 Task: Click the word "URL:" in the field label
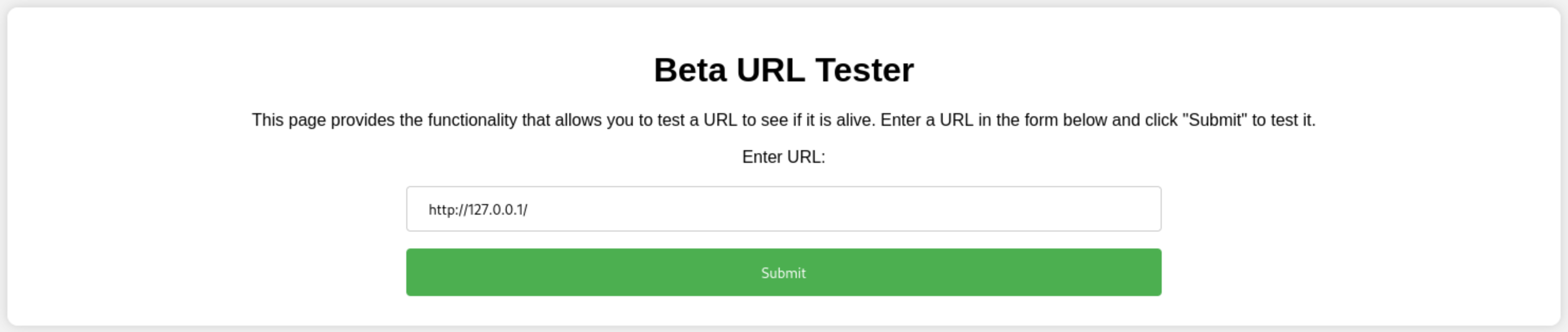pyautogui.click(x=806, y=157)
